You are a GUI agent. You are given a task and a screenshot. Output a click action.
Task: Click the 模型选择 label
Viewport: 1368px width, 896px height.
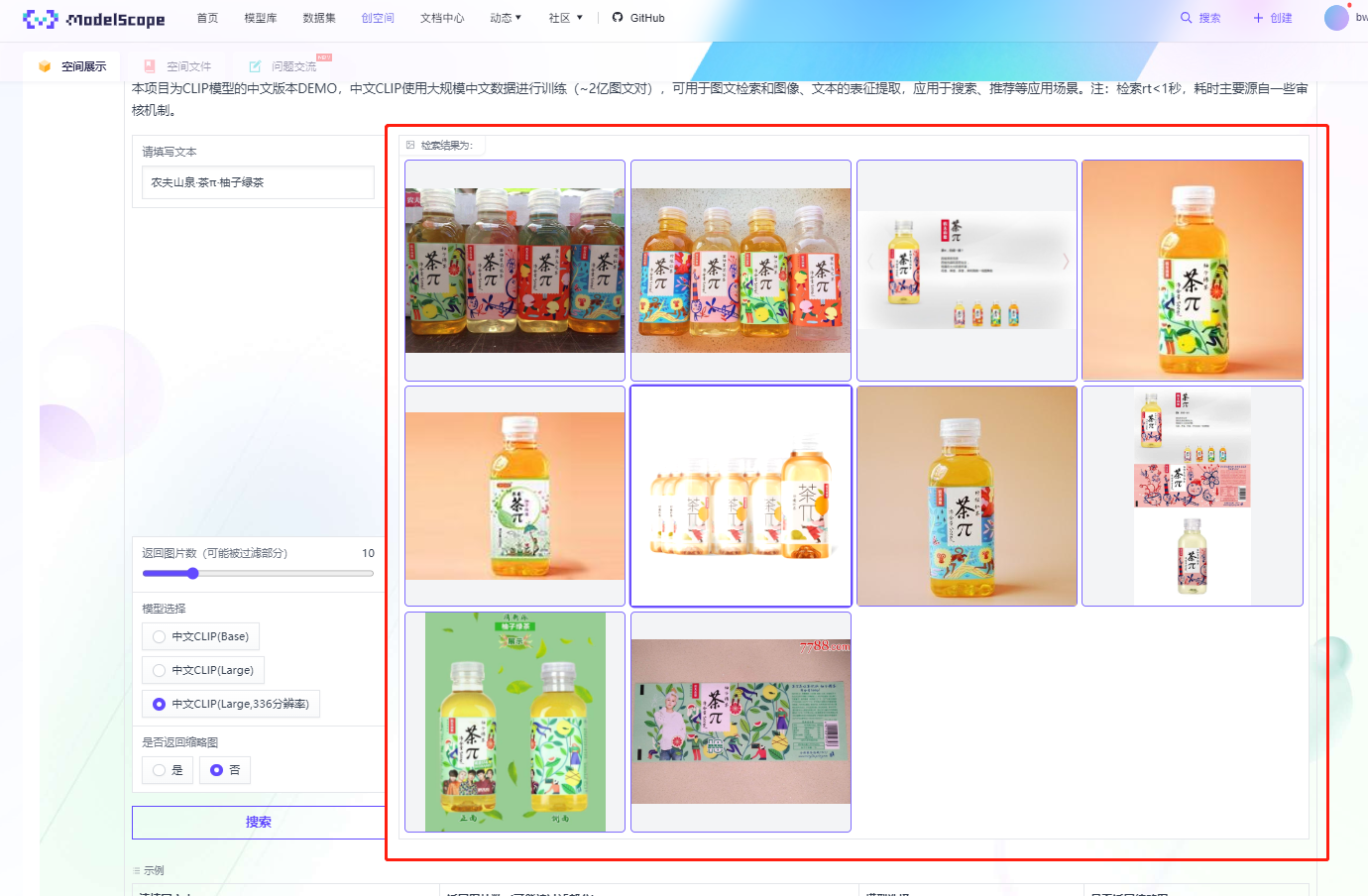click(164, 609)
